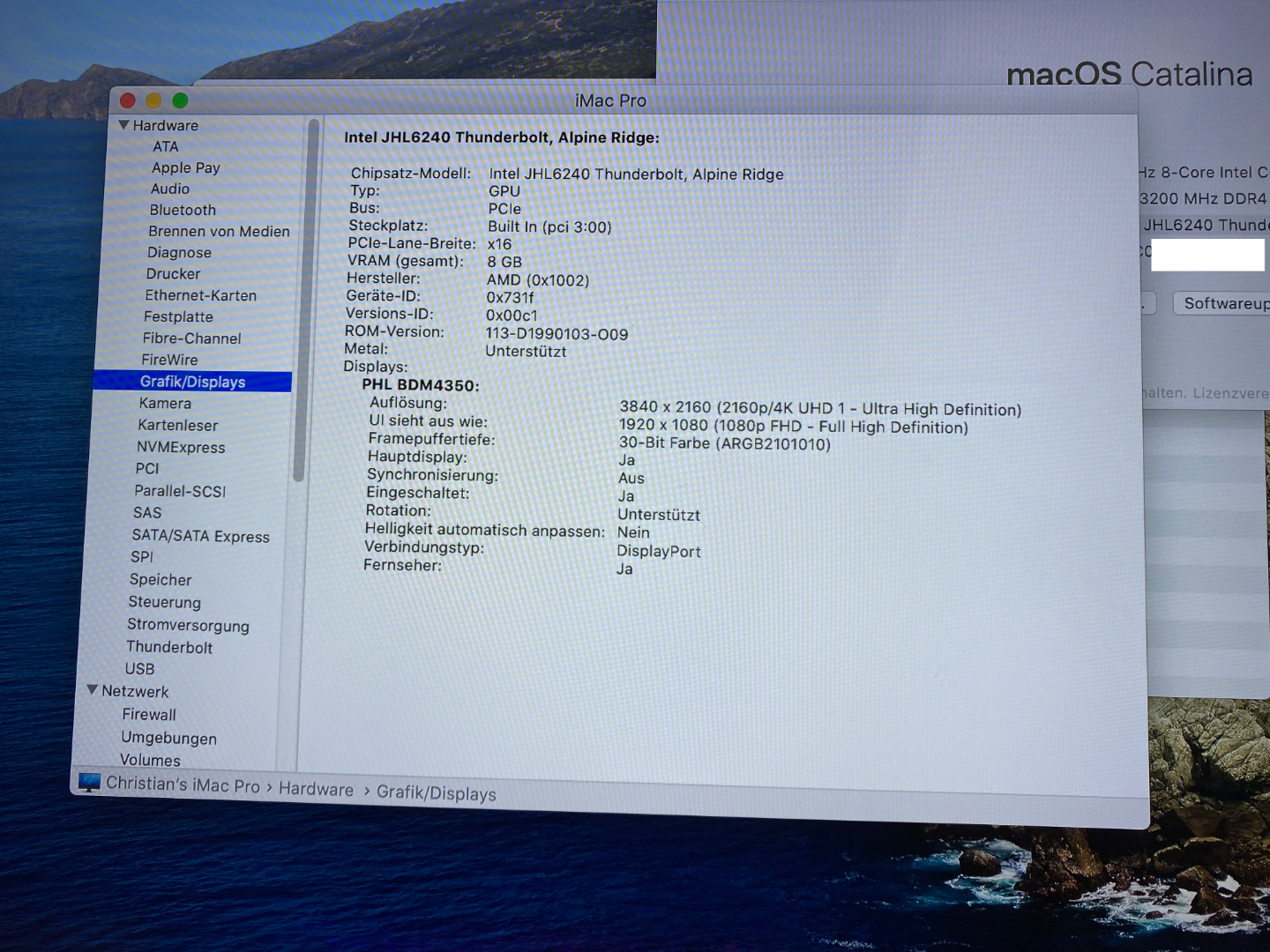Select PCI in the sidebar
This screenshot has height=952, width=1270.
tap(147, 468)
